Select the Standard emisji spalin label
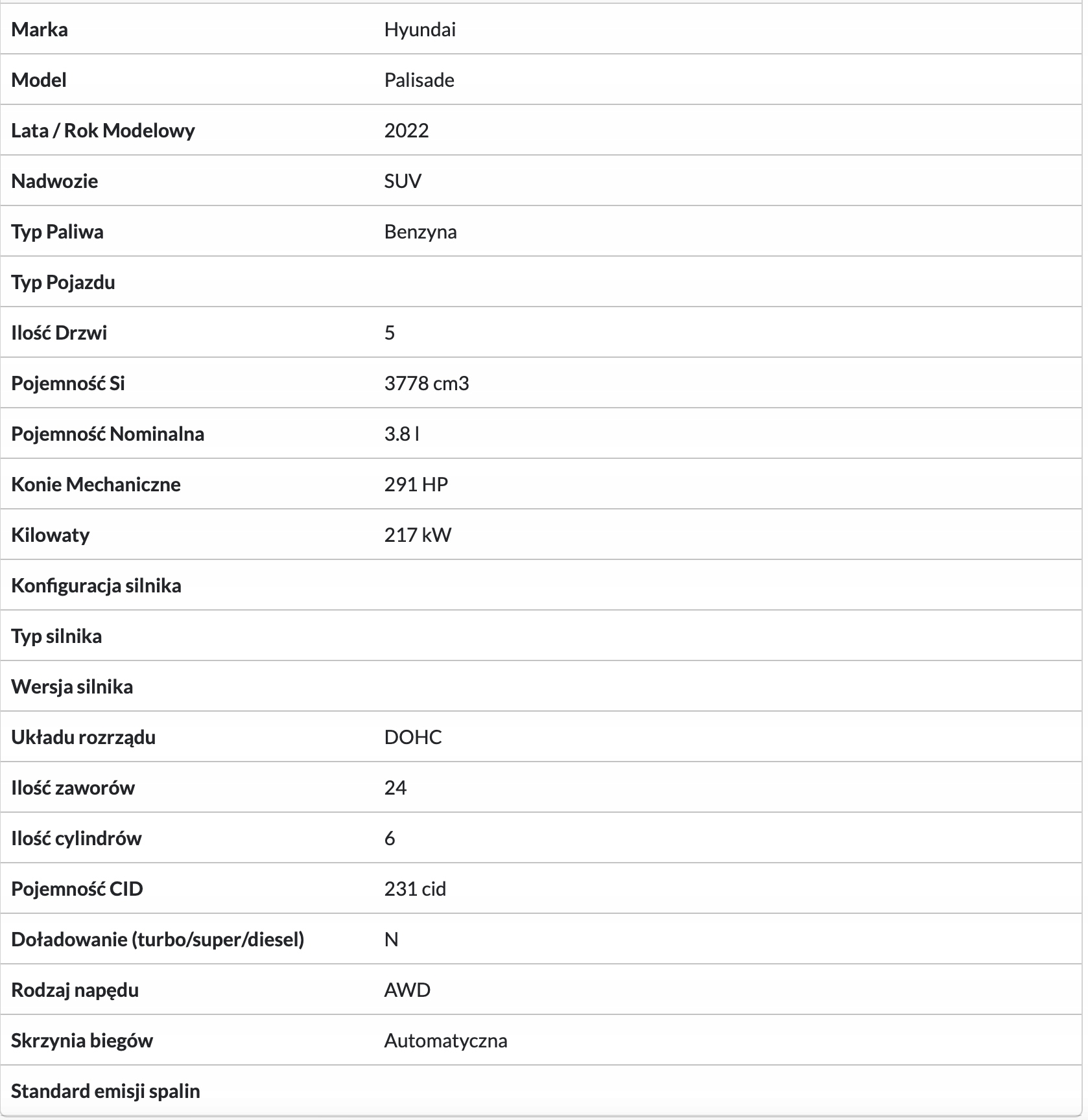The height and width of the screenshot is (1120, 1088). [x=105, y=1091]
